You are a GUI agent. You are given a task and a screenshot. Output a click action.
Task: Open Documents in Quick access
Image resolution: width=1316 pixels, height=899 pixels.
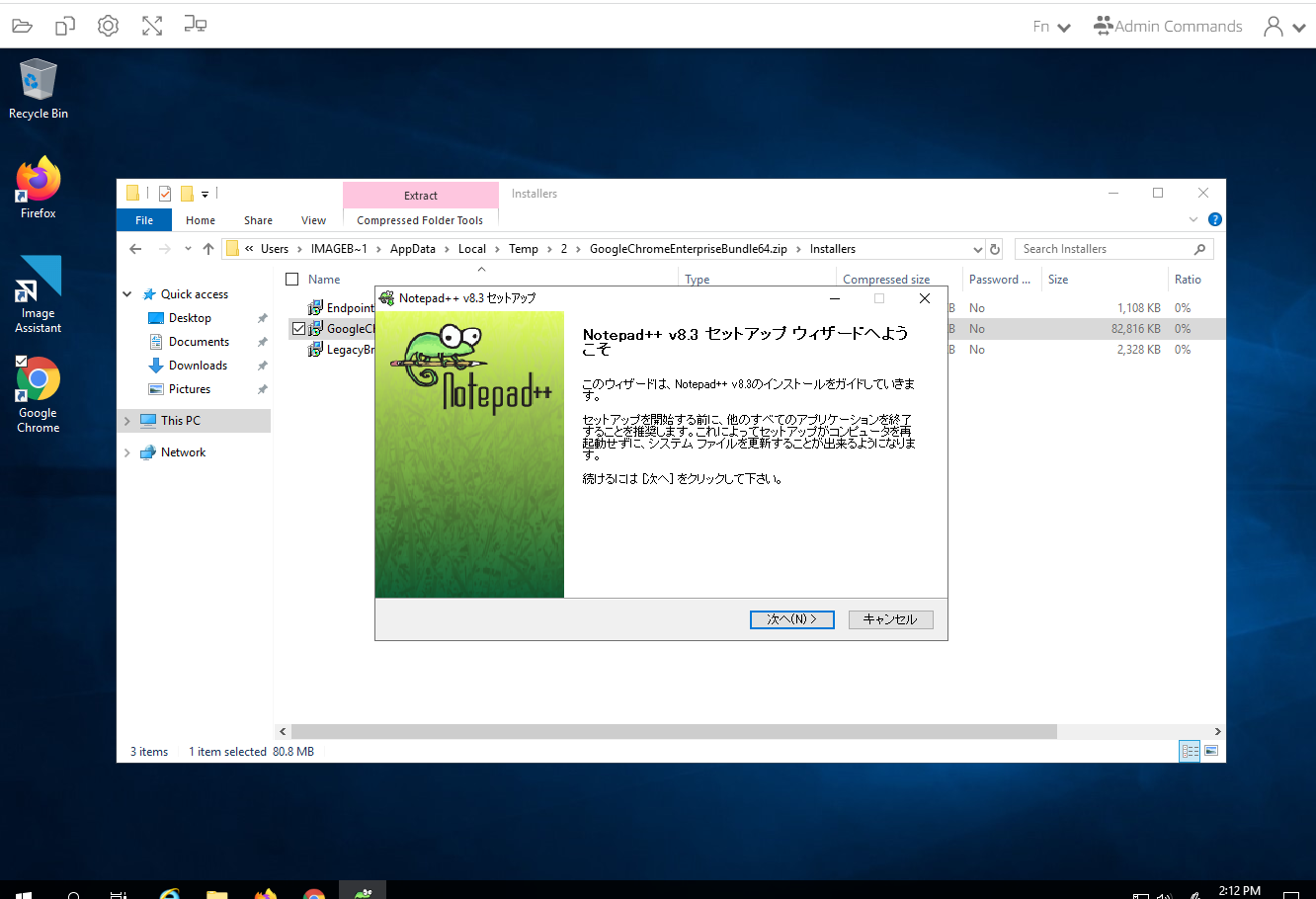pyautogui.click(x=199, y=342)
